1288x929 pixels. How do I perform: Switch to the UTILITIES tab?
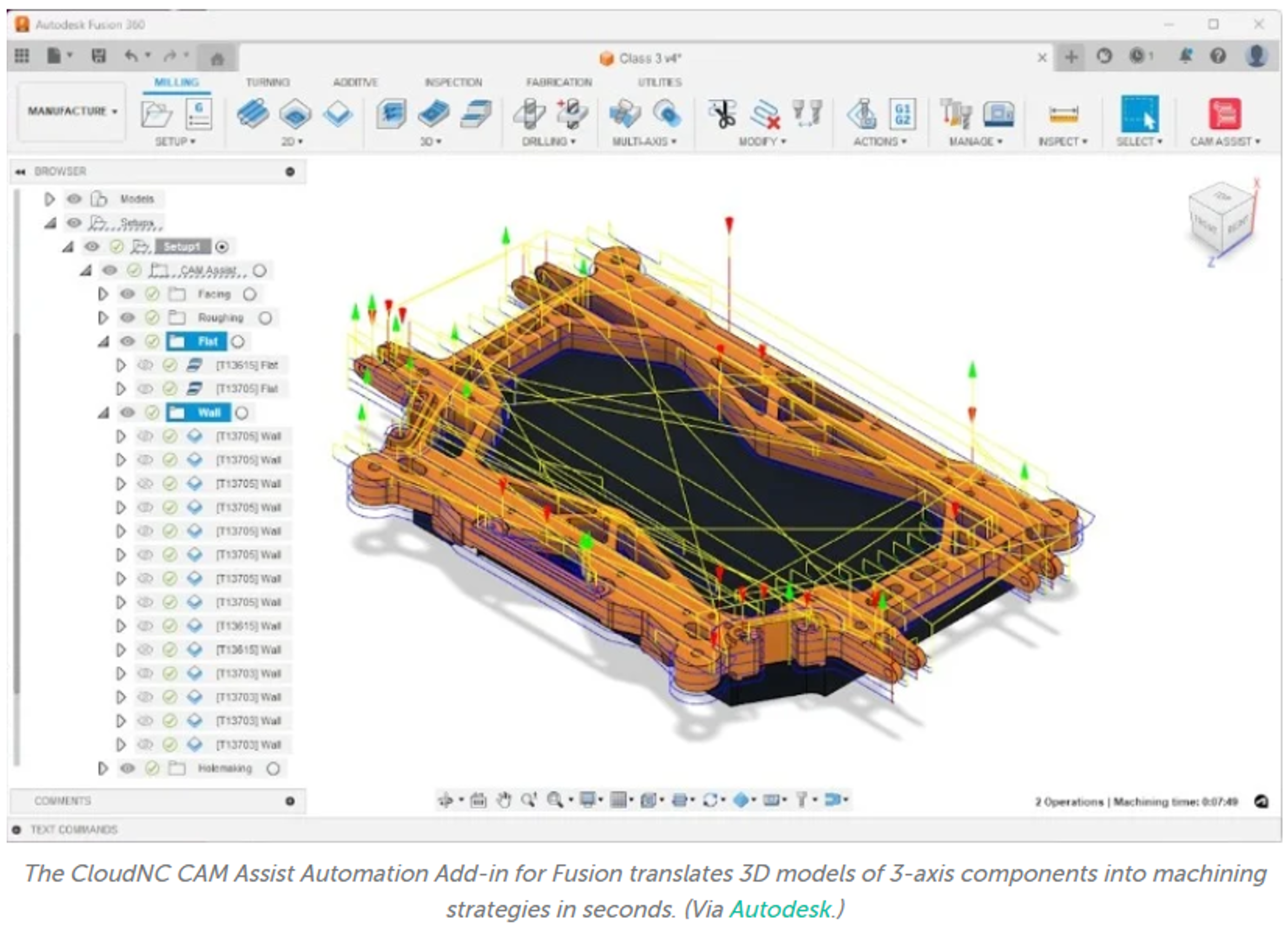point(659,82)
